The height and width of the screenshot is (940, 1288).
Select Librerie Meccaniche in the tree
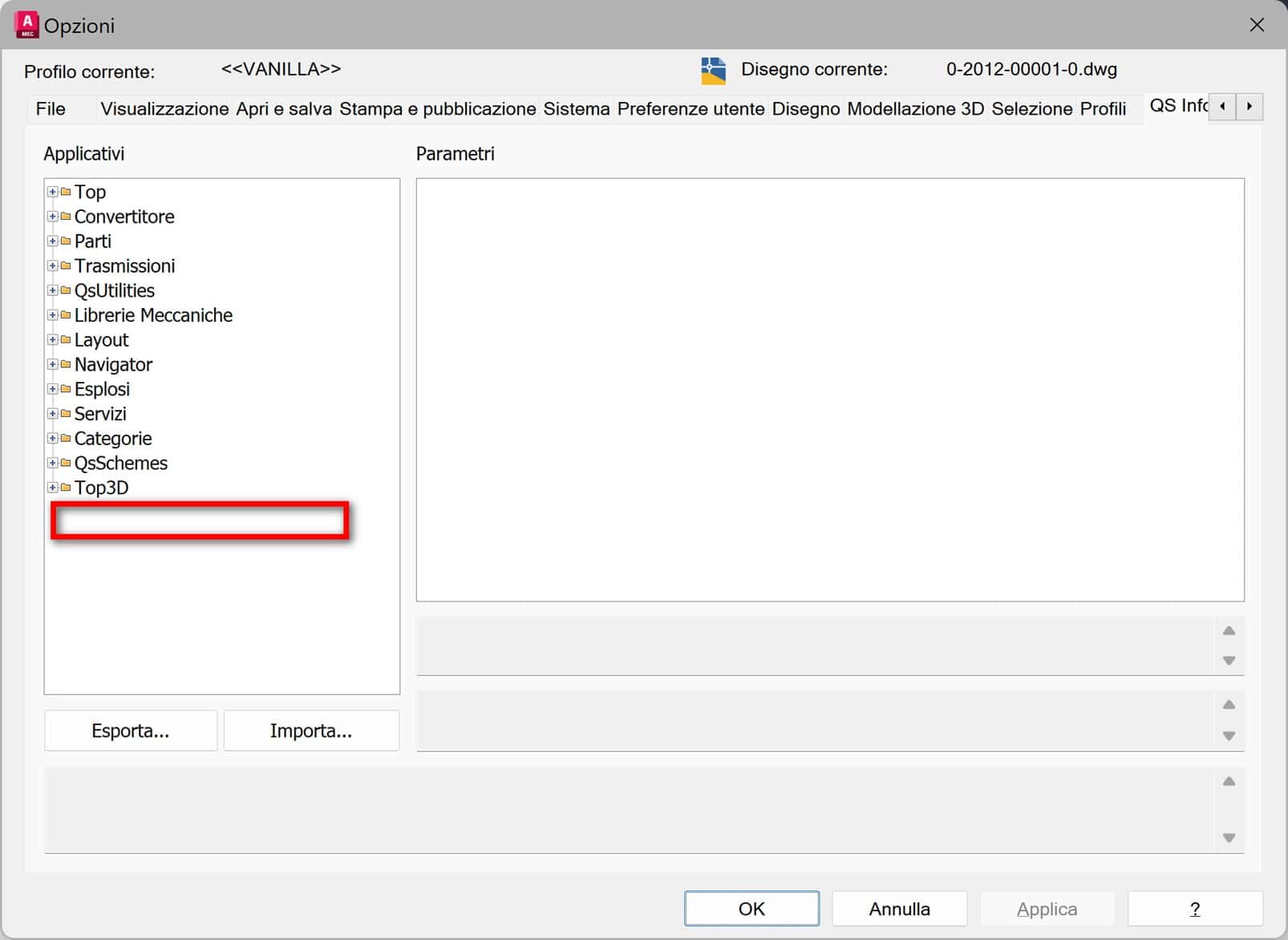pos(153,315)
